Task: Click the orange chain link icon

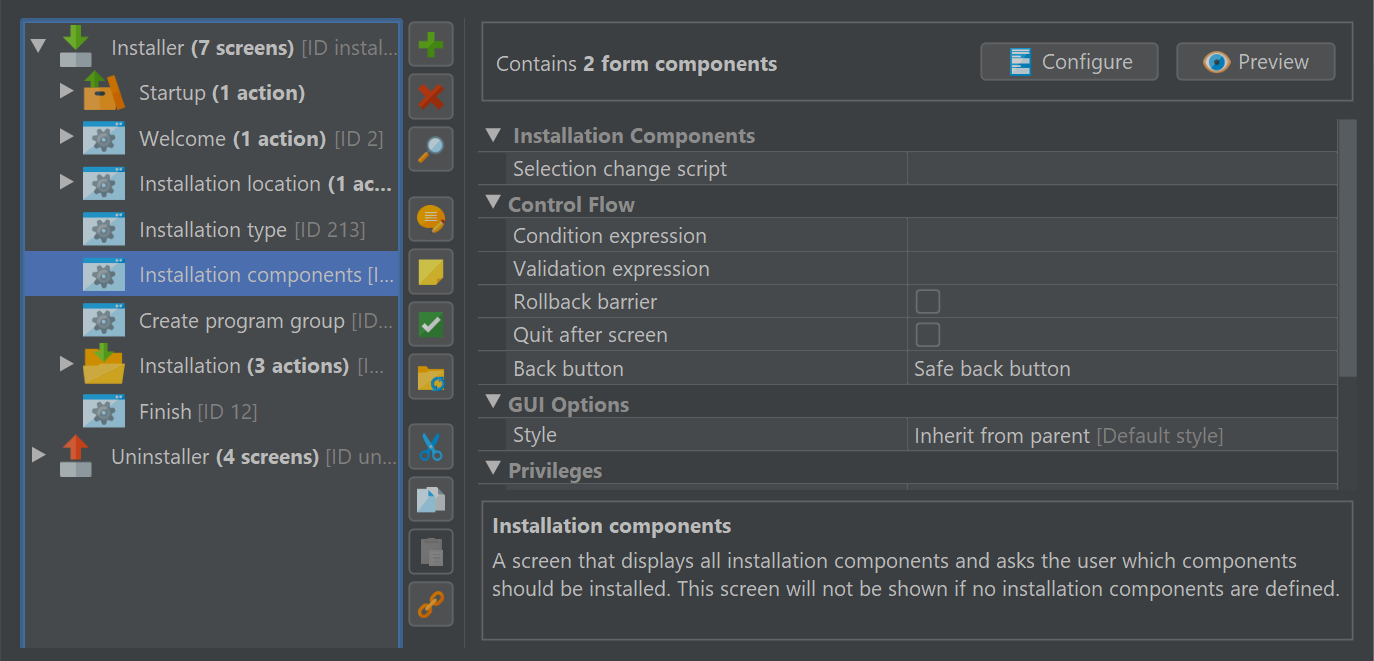Action: click(x=431, y=604)
